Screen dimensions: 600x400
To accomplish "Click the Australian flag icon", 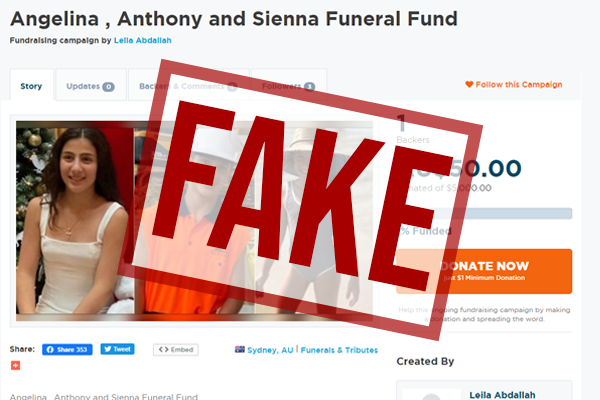I will (240, 349).
